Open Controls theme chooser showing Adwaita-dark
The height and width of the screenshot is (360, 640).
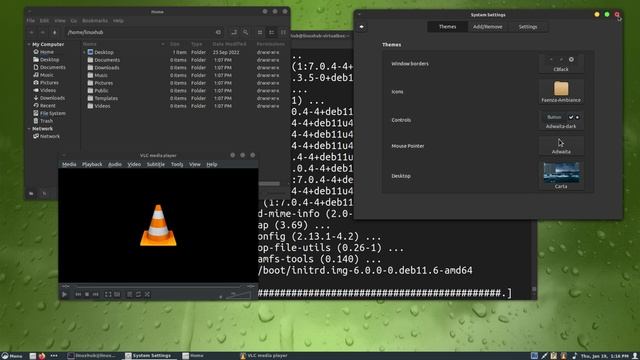click(x=561, y=120)
